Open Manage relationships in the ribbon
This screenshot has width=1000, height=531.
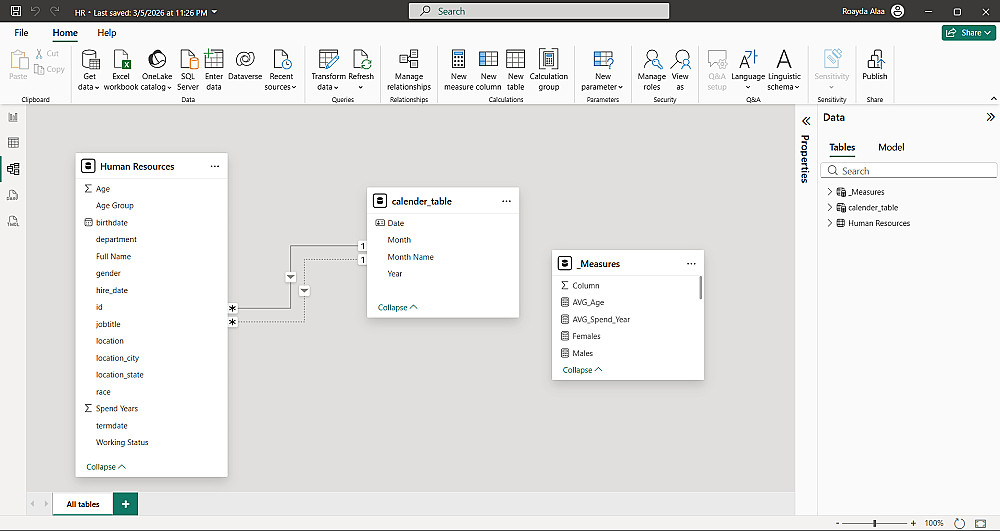[409, 66]
